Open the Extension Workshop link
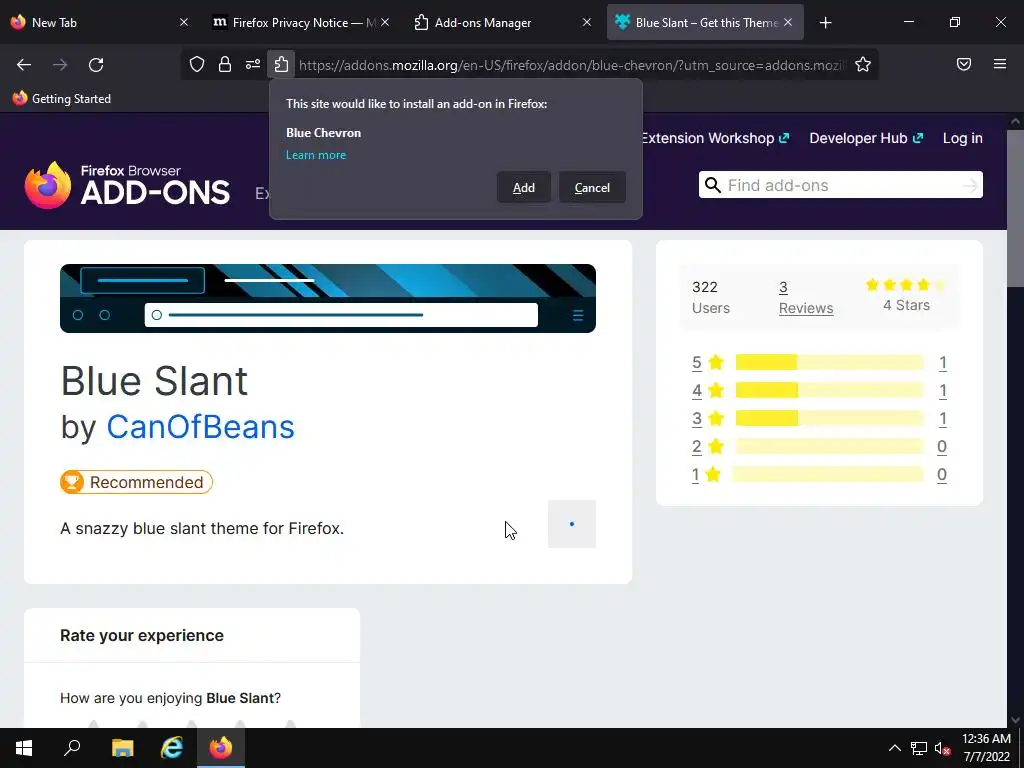 point(715,138)
